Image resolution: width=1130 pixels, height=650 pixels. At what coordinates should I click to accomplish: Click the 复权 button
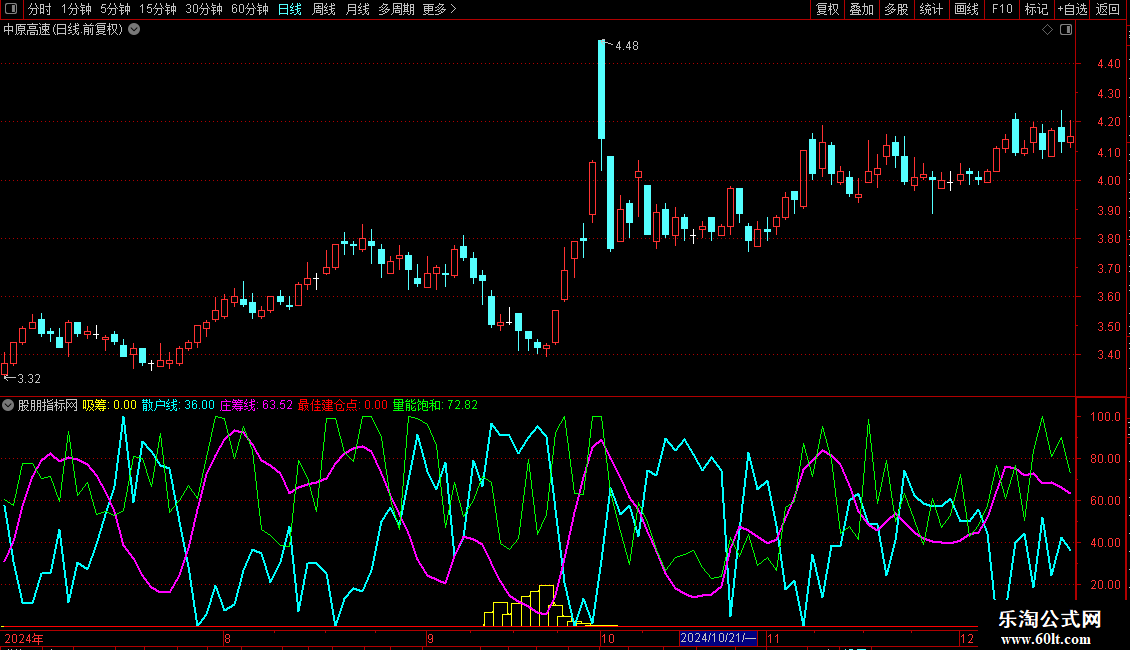(827, 9)
